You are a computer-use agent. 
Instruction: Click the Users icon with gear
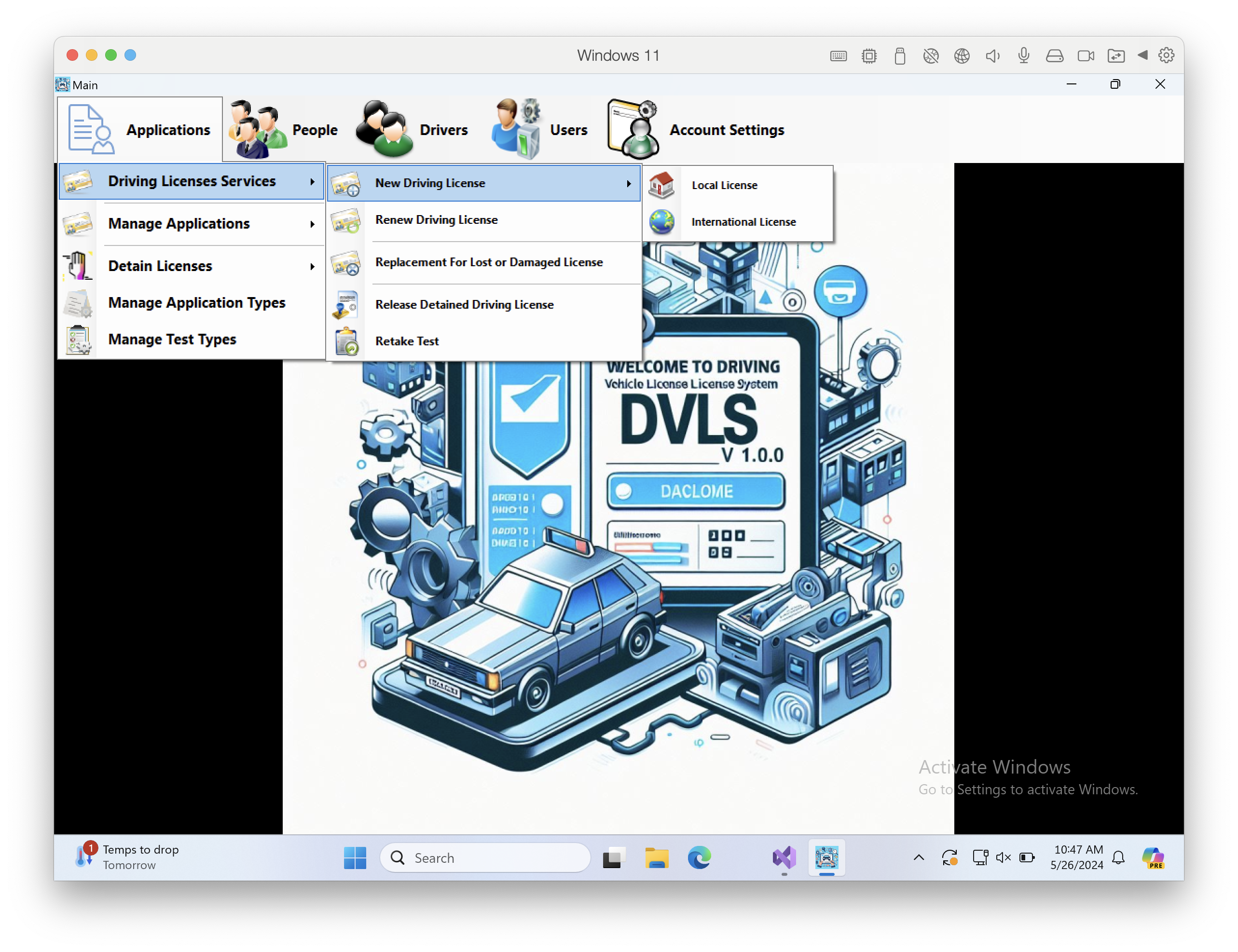pos(517,129)
